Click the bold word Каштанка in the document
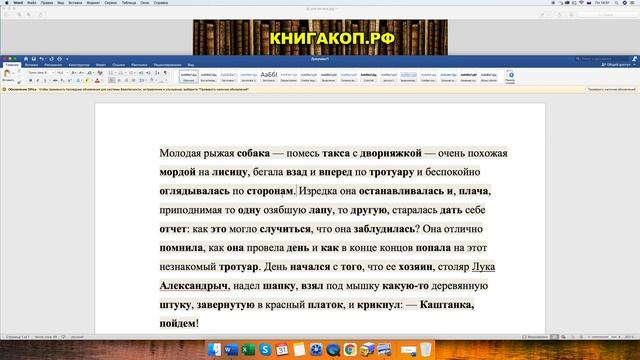 pos(447,304)
